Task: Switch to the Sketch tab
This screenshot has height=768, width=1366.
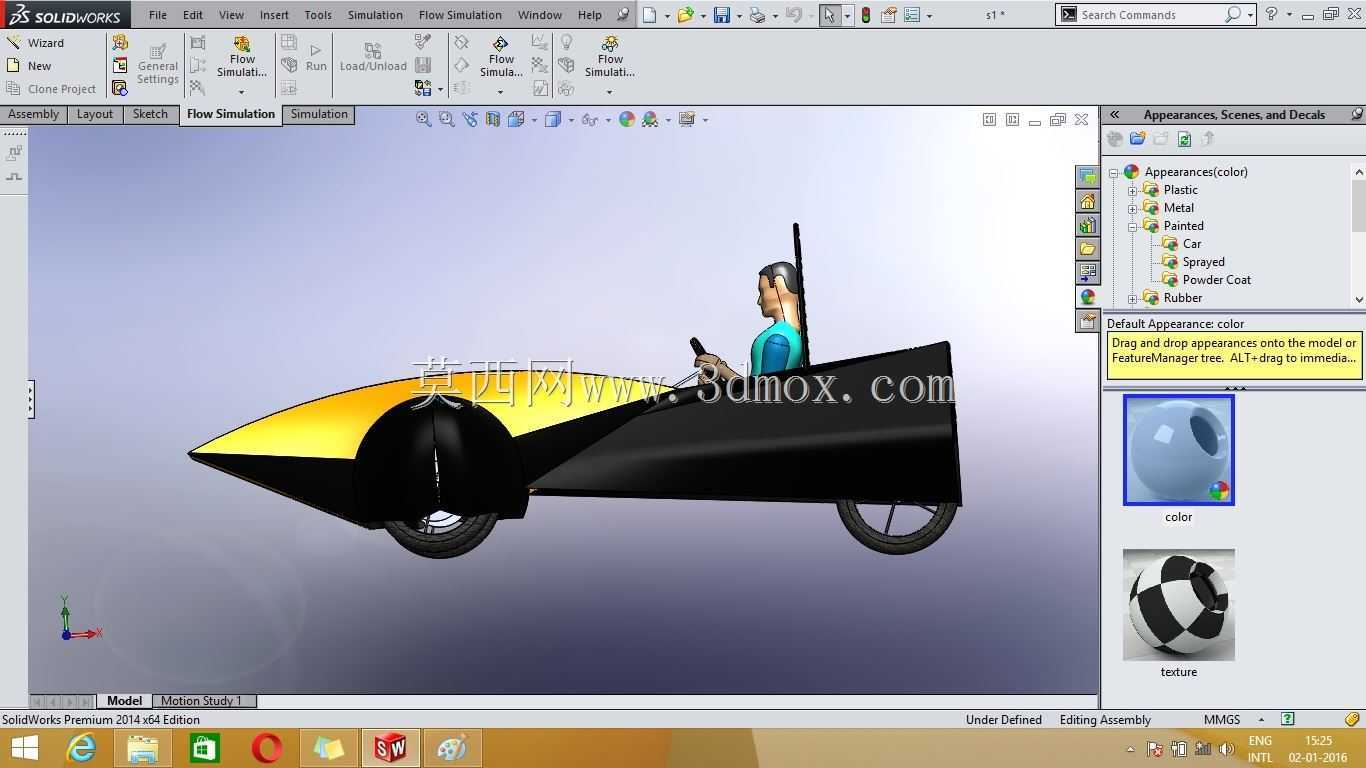Action: click(x=150, y=114)
